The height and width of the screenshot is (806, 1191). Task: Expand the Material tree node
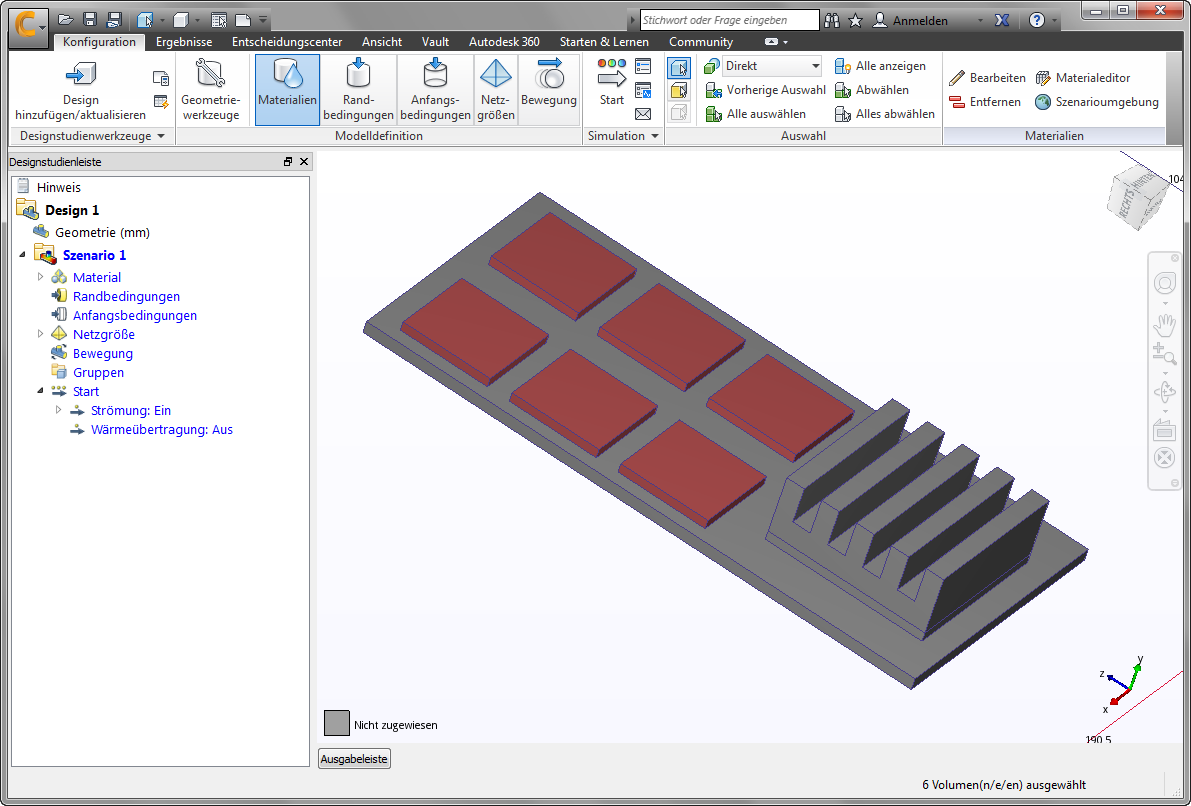pyautogui.click(x=41, y=277)
